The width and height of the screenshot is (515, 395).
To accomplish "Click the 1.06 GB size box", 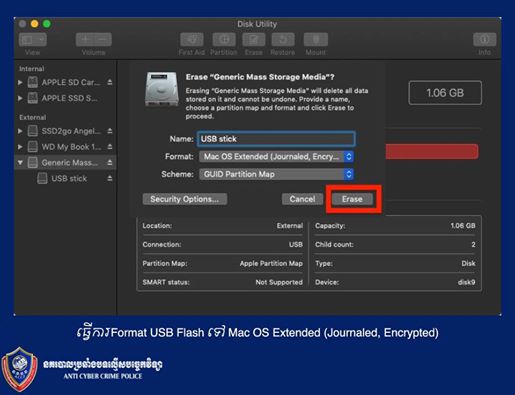I will pos(445,93).
